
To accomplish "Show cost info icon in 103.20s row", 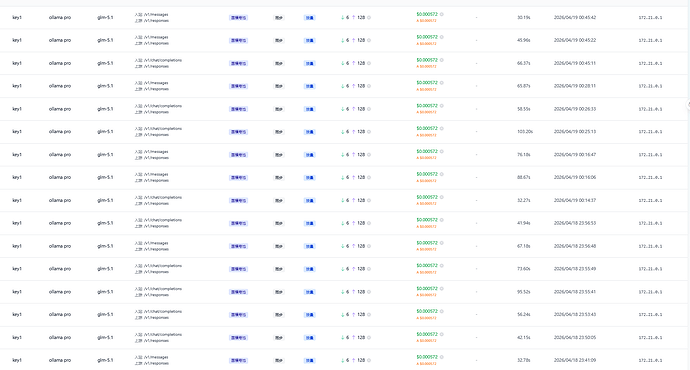I will tap(441, 129).
